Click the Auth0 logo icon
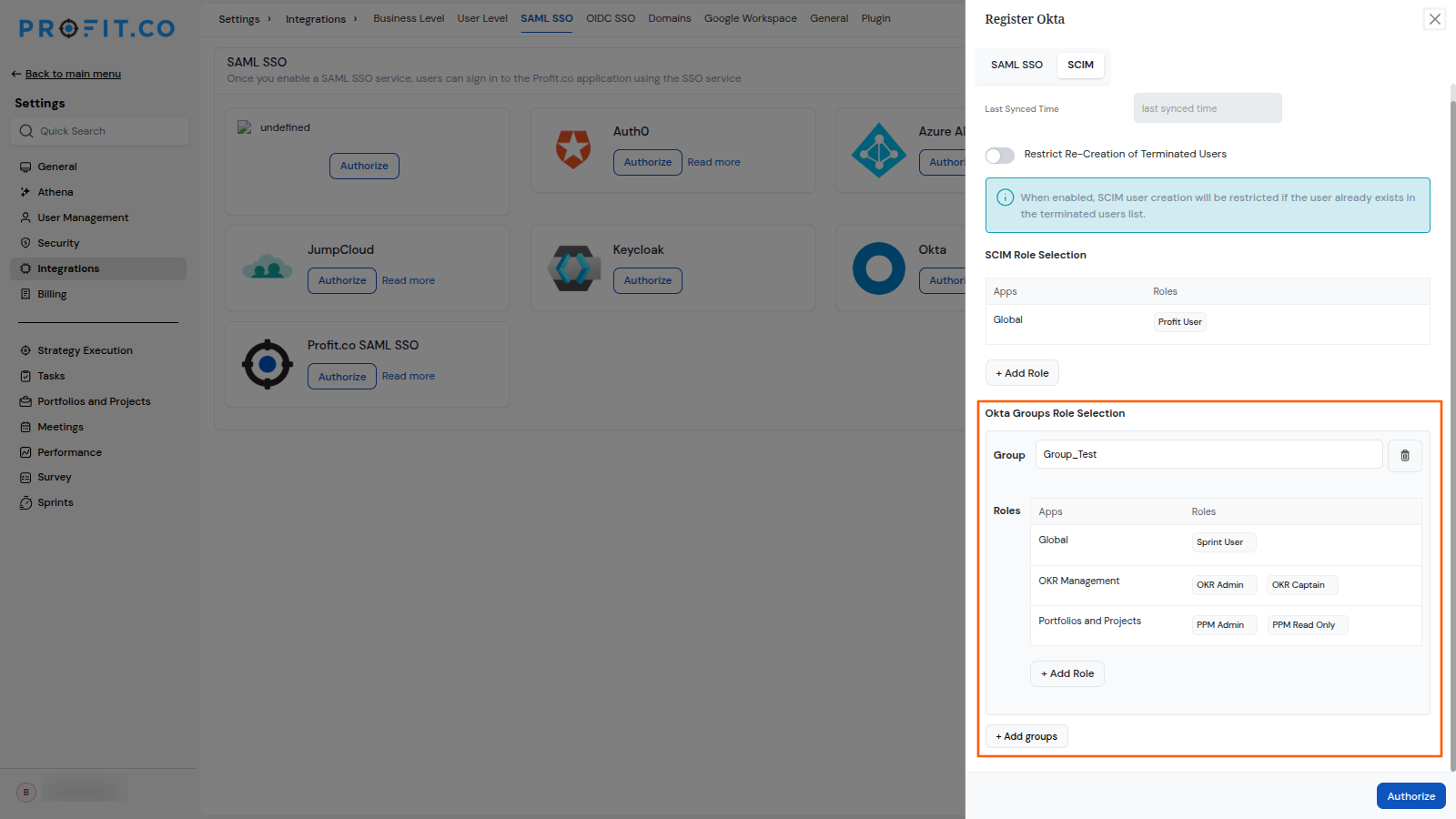 click(573, 149)
